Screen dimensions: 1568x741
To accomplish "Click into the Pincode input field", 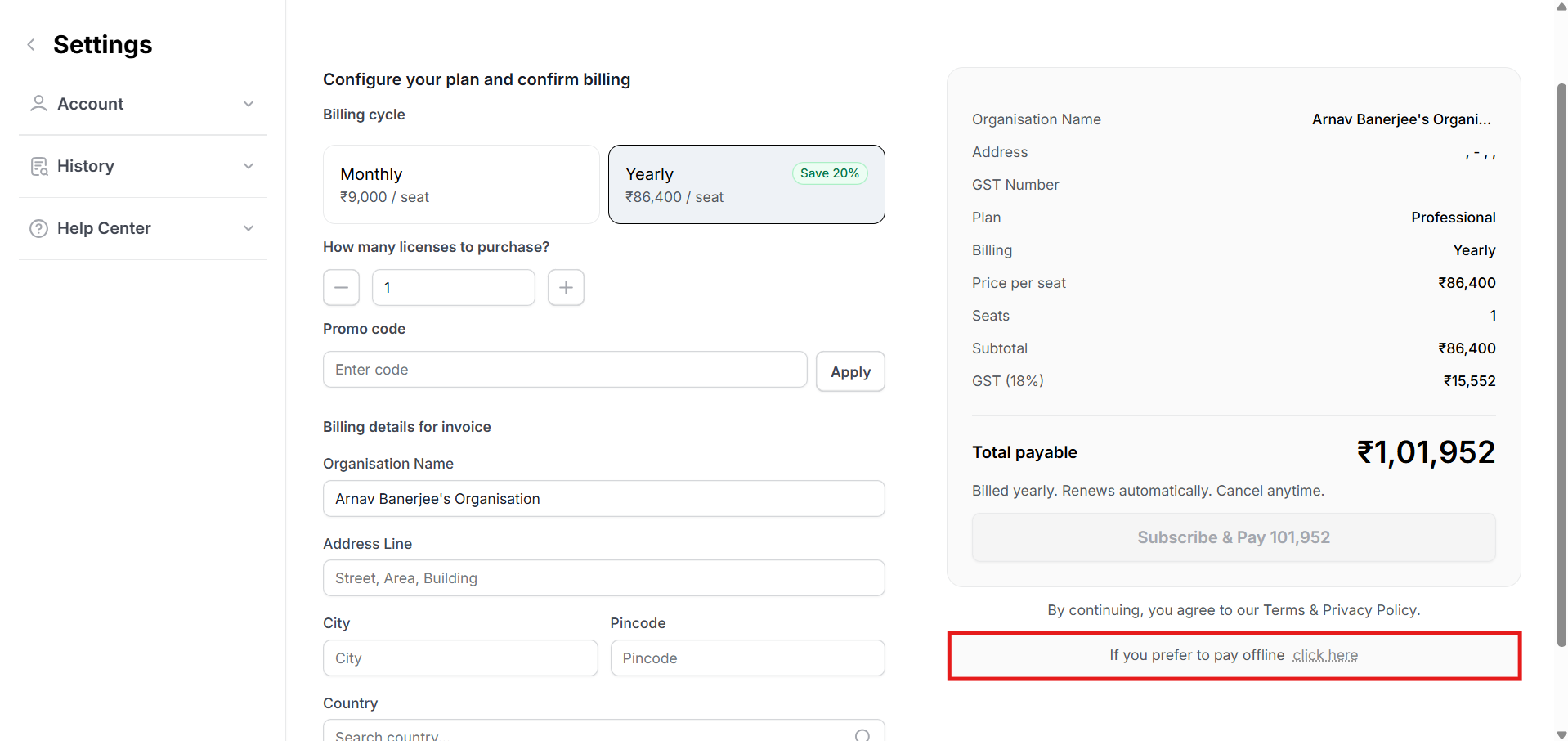I will 746,658.
